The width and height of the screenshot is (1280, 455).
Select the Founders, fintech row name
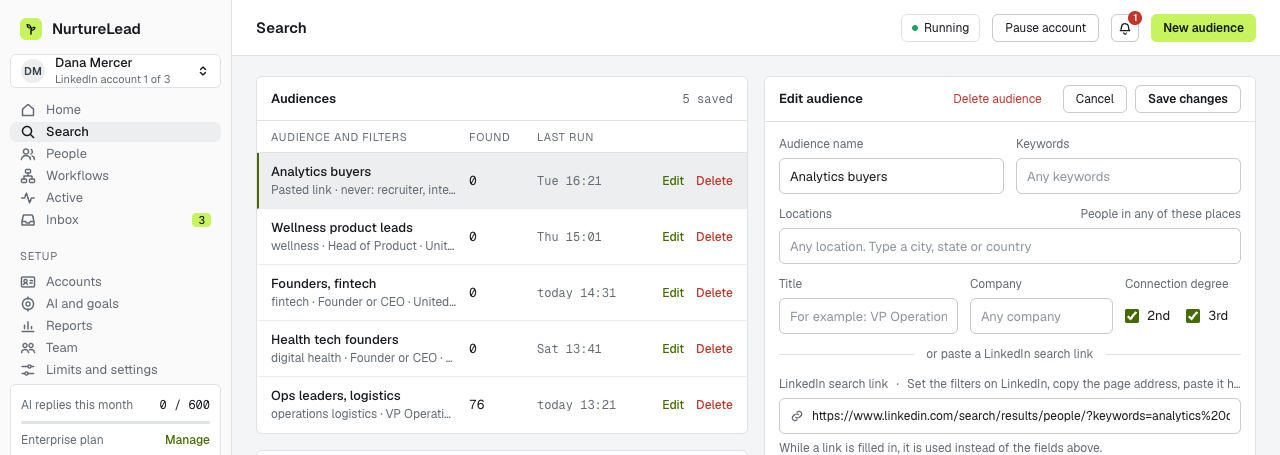pyautogui.click(x=323, y=284)
